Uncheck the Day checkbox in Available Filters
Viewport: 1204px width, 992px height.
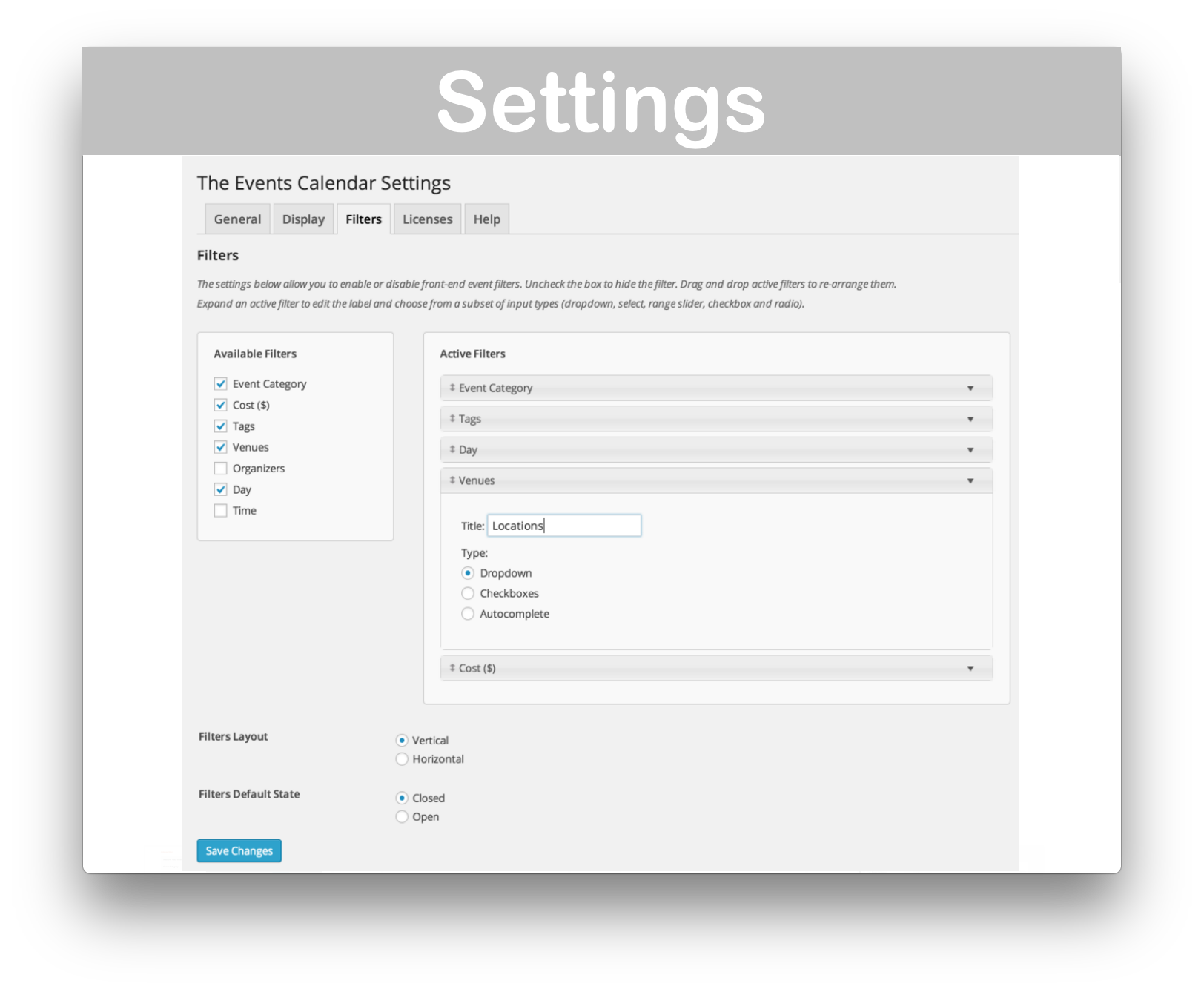[220, 489]
